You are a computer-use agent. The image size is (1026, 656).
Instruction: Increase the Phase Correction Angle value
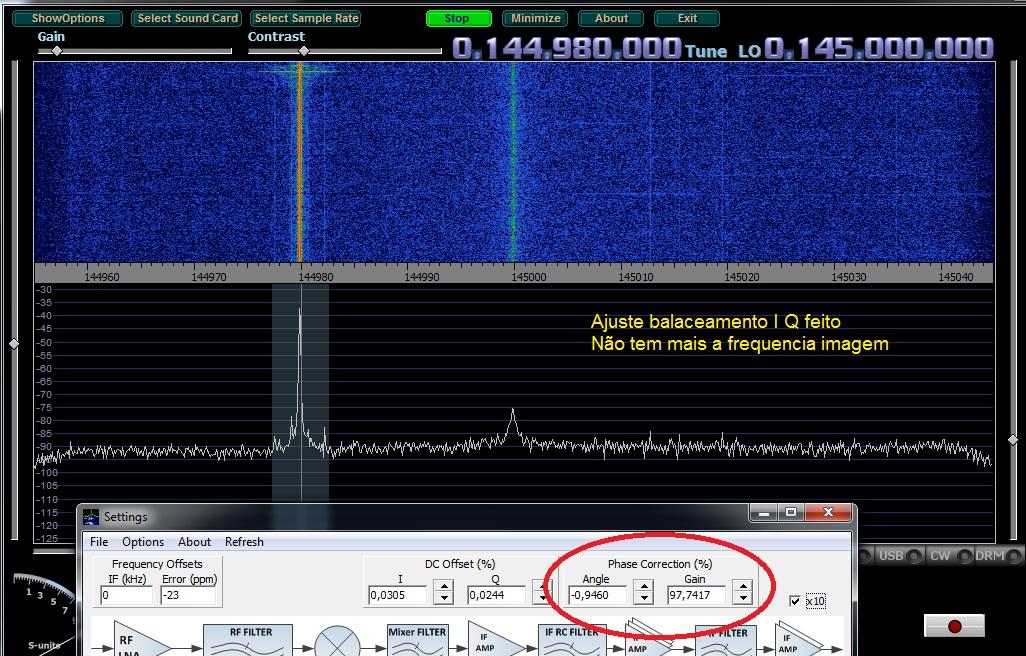pyautogui.click(x=645, y=589)
